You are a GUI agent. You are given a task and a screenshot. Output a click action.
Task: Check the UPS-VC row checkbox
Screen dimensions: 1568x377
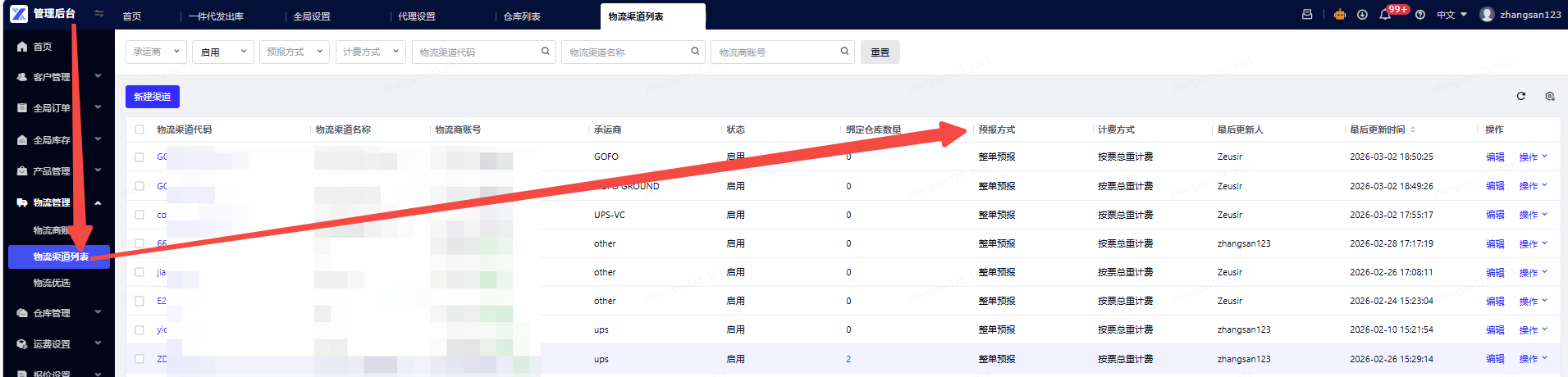point(139,215)
